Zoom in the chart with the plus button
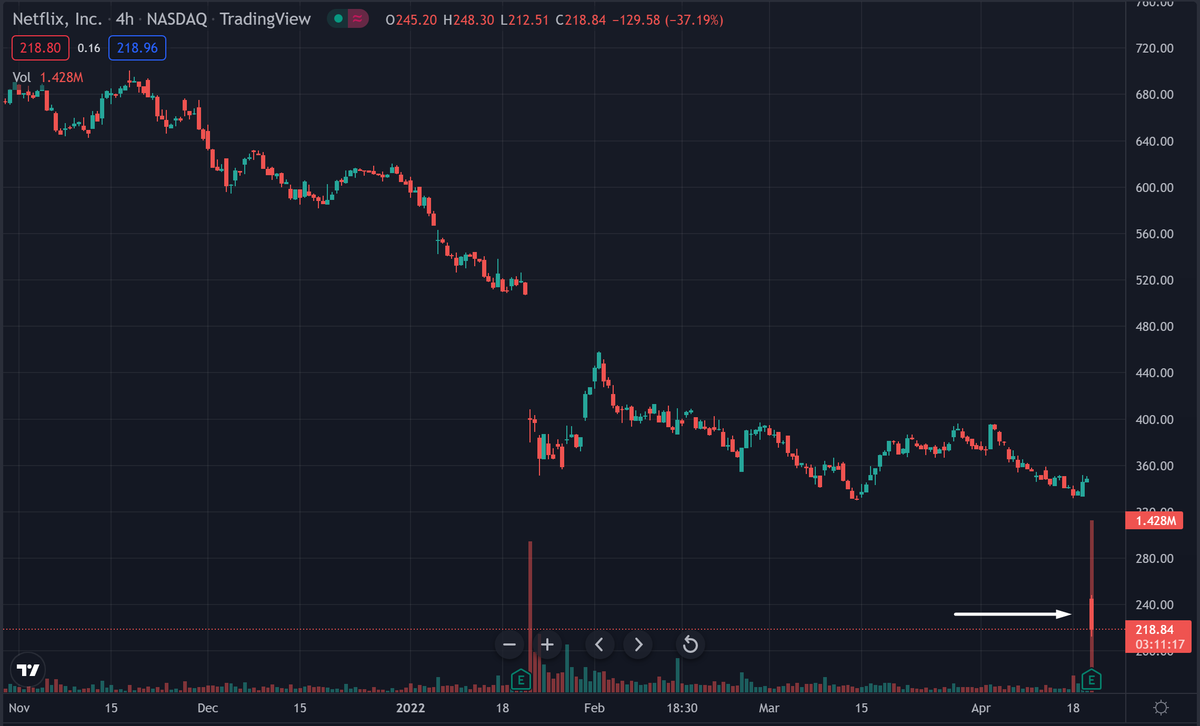Viewport: 1200px width, 726px height. [x=547, y=645]
